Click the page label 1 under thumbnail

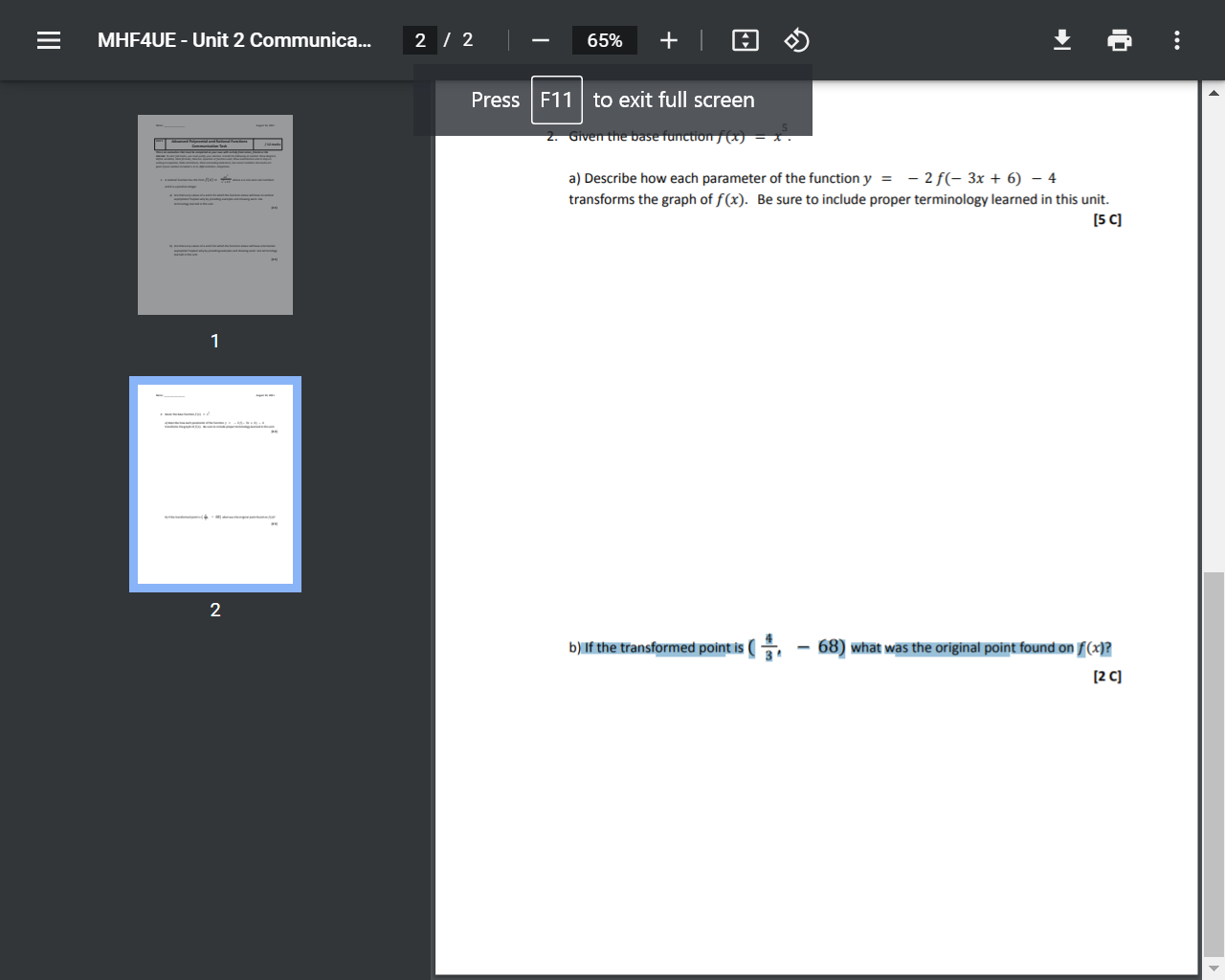point(214,341)
